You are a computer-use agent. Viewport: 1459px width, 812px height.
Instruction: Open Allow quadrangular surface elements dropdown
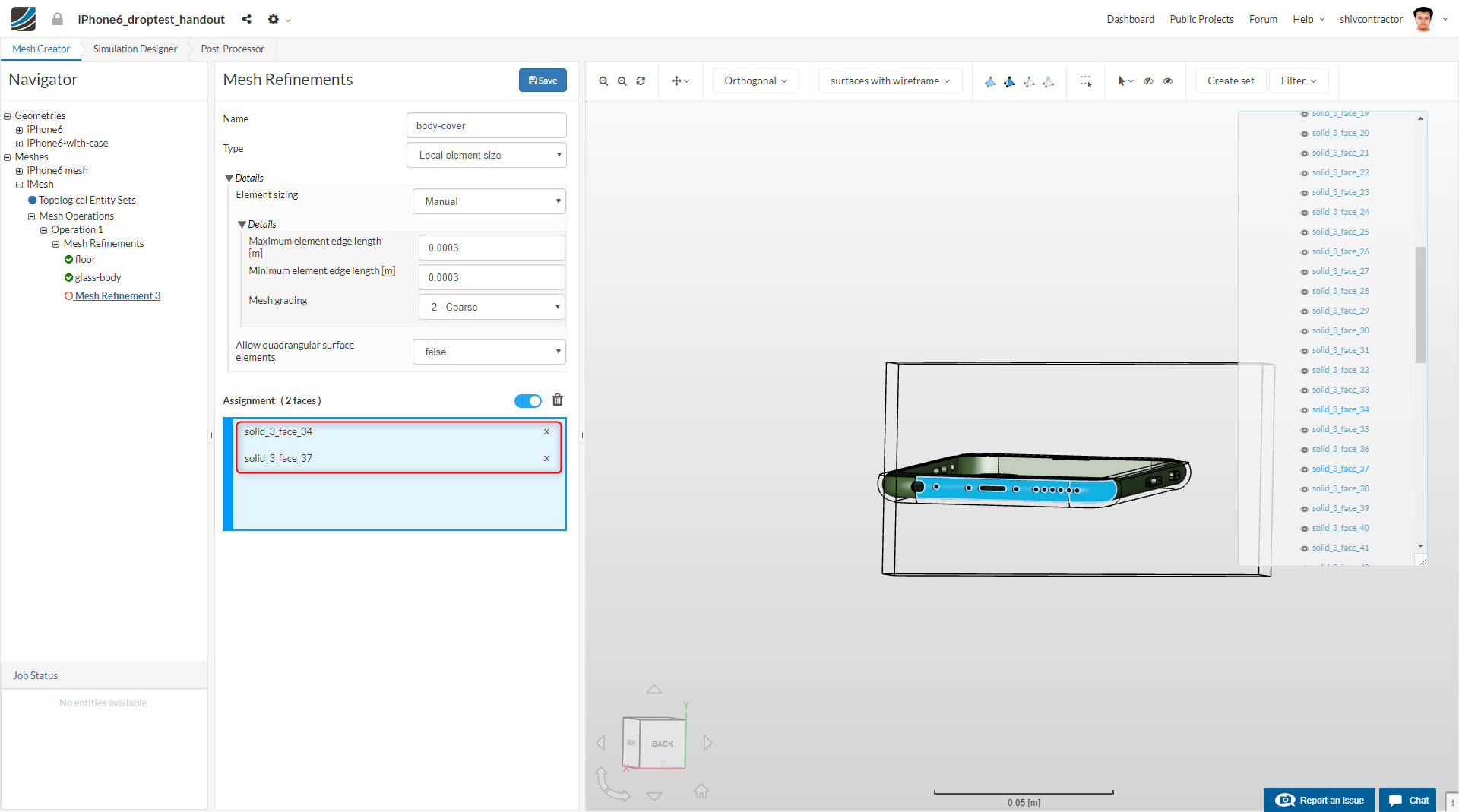click(489, 352)
